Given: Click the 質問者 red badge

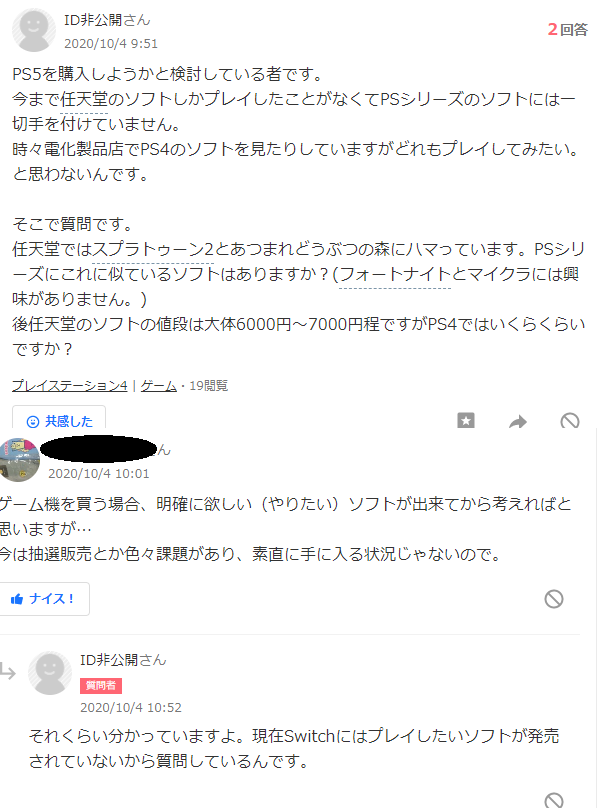Looking at the screenshot, I should [x=101, y=685].
